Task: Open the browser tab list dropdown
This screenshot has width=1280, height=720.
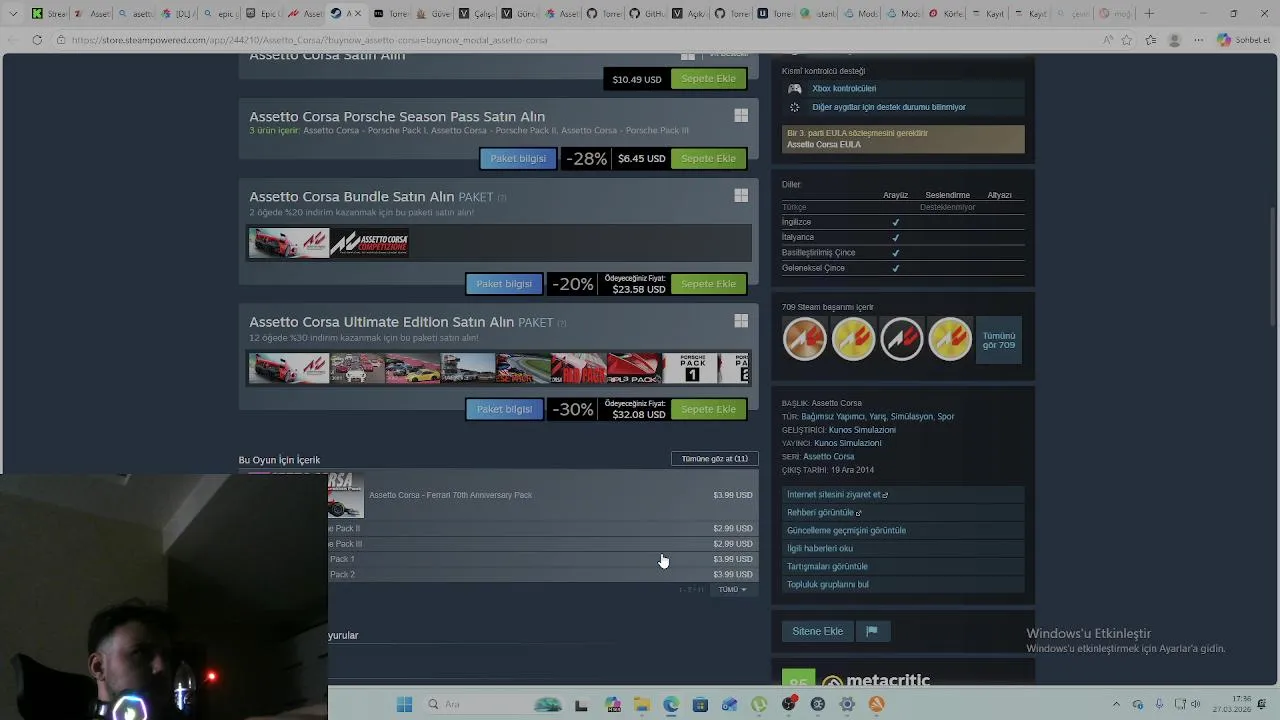Action: pos(12,13)
